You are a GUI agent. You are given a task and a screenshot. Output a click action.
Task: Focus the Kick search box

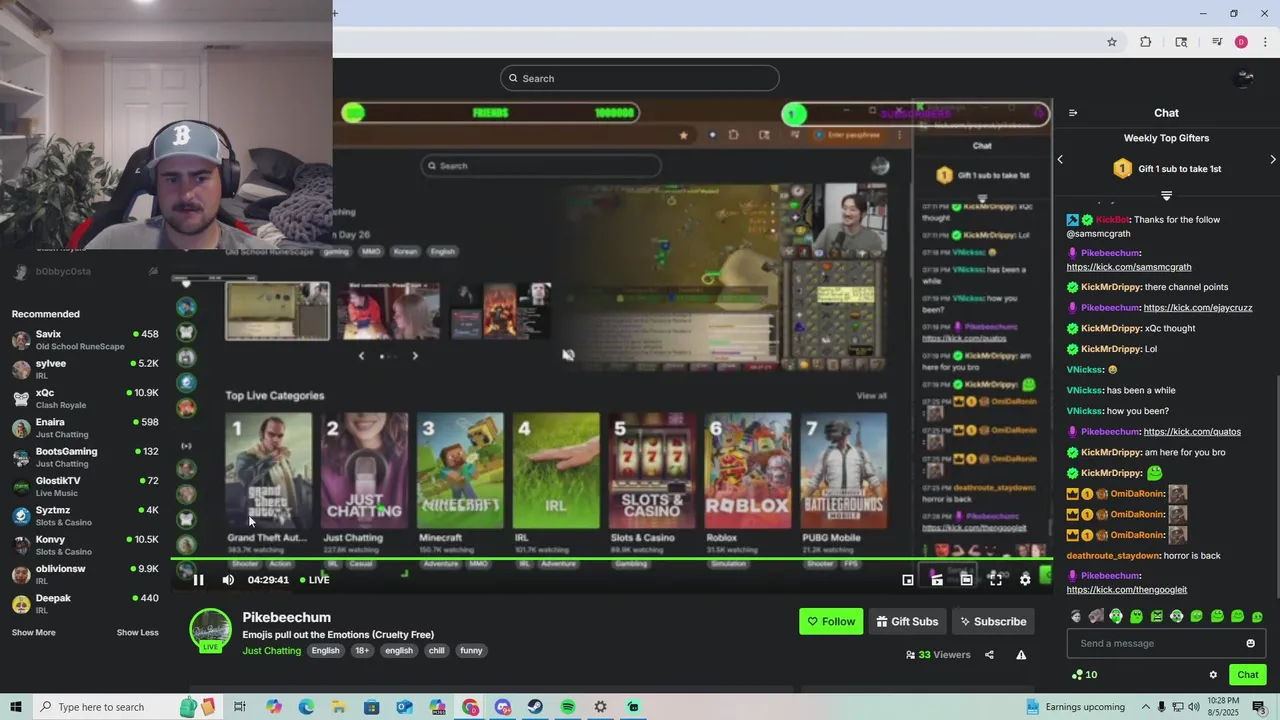coord(640,78)
